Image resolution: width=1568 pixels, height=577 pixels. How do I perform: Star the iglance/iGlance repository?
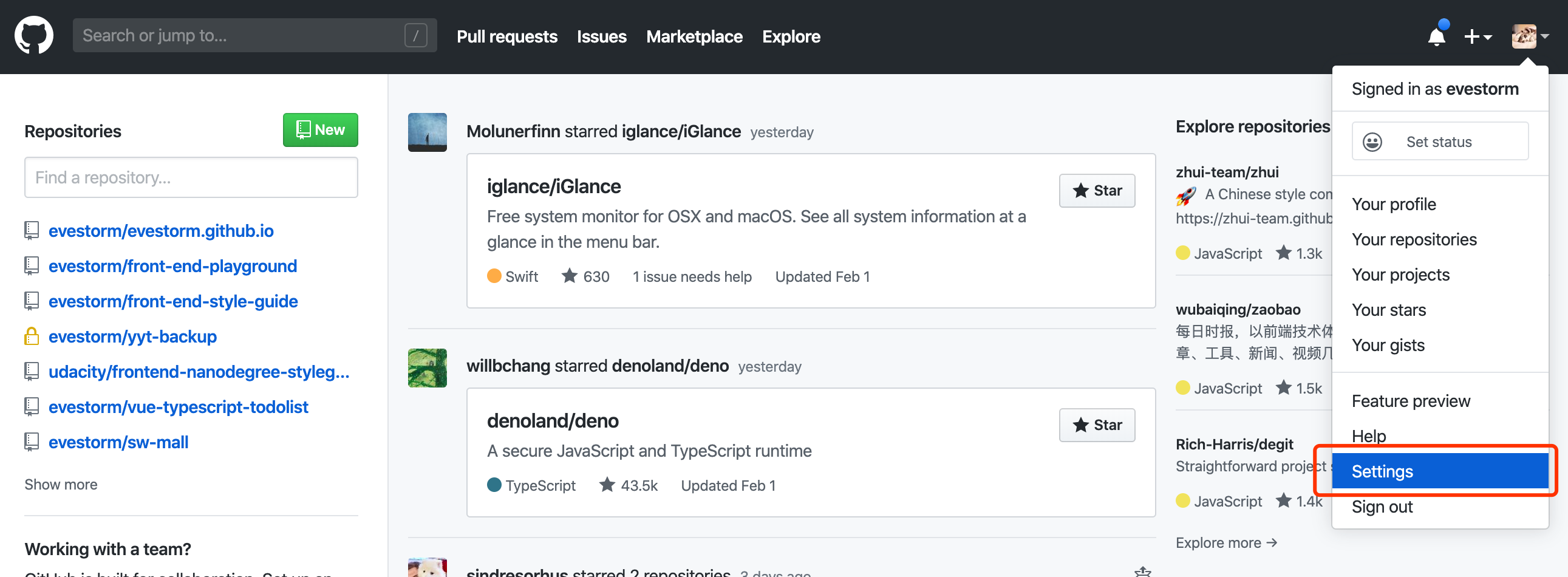click(x=1097, y=191)
